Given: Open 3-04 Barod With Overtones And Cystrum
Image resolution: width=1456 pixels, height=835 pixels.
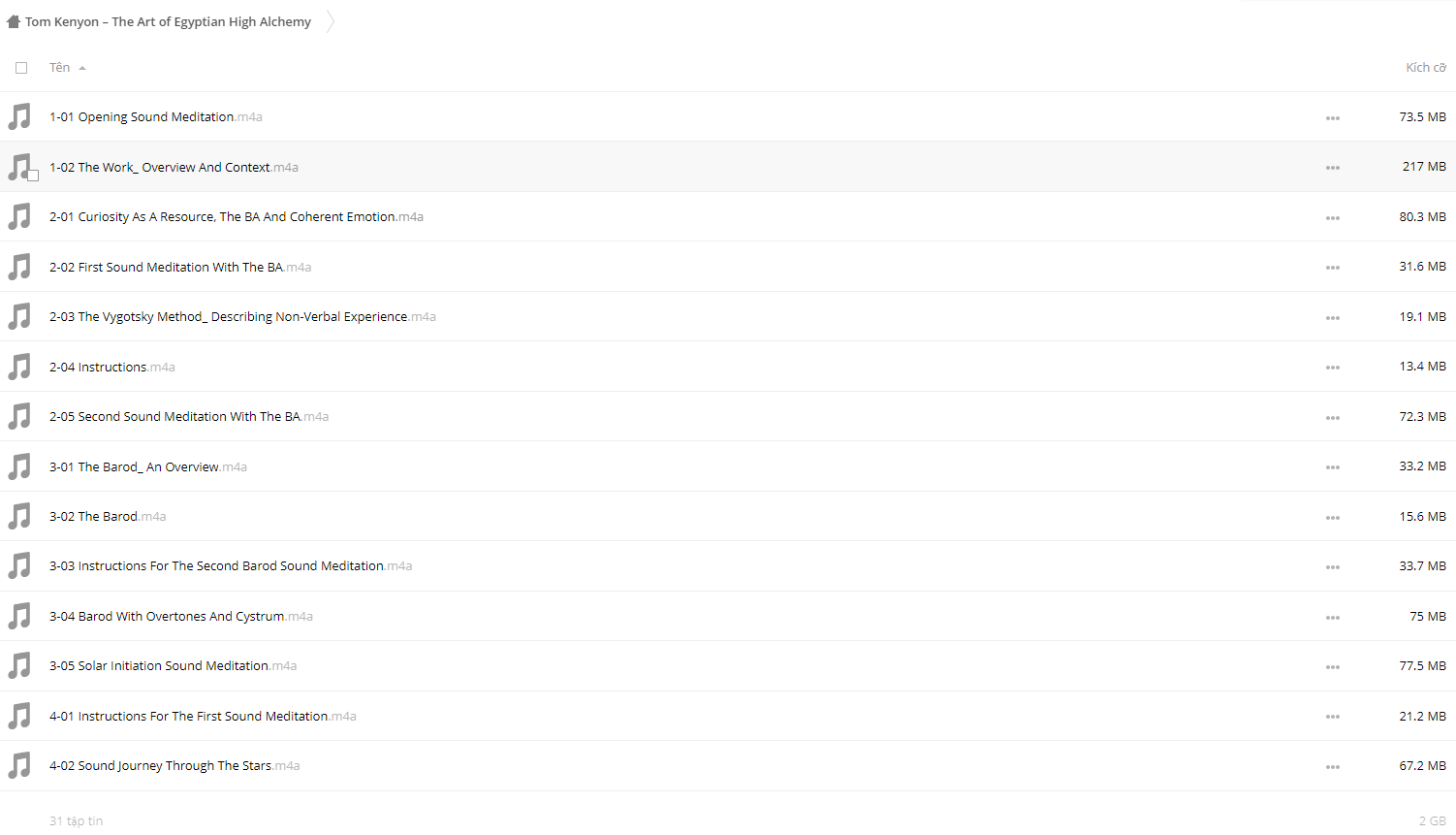Looking at the screenshot, I should pyautogui.click(x=181, y=616).
